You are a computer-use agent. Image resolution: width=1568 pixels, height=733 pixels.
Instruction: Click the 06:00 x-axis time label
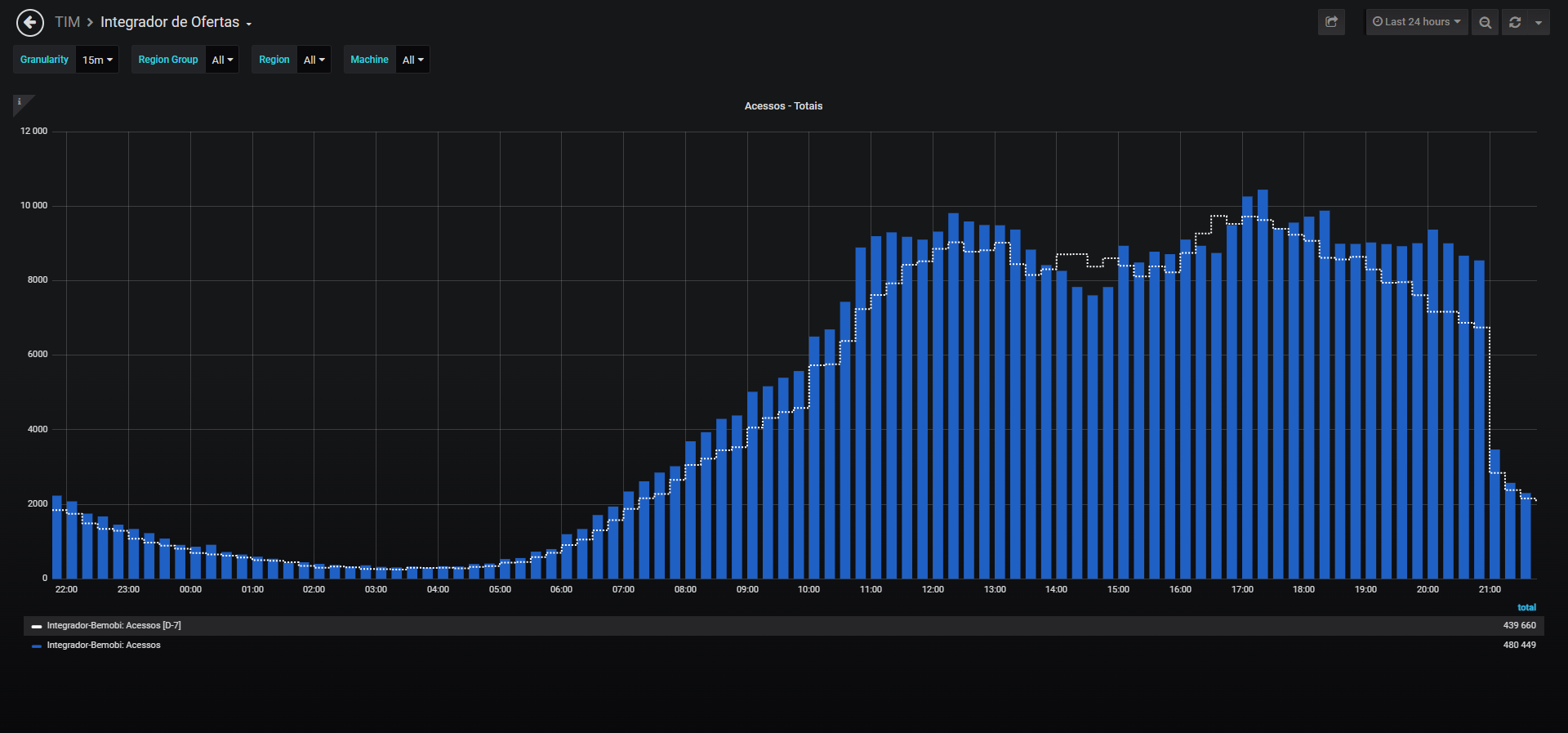pyautogui.click(x=561, y=590)
